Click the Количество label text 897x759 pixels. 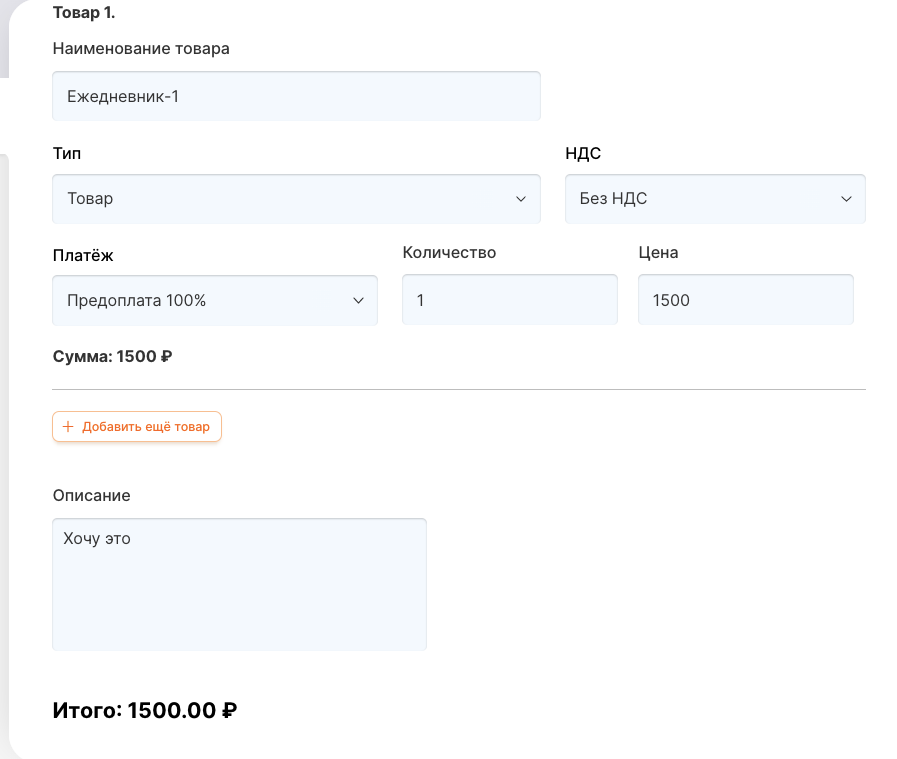(x=449, y=253)
